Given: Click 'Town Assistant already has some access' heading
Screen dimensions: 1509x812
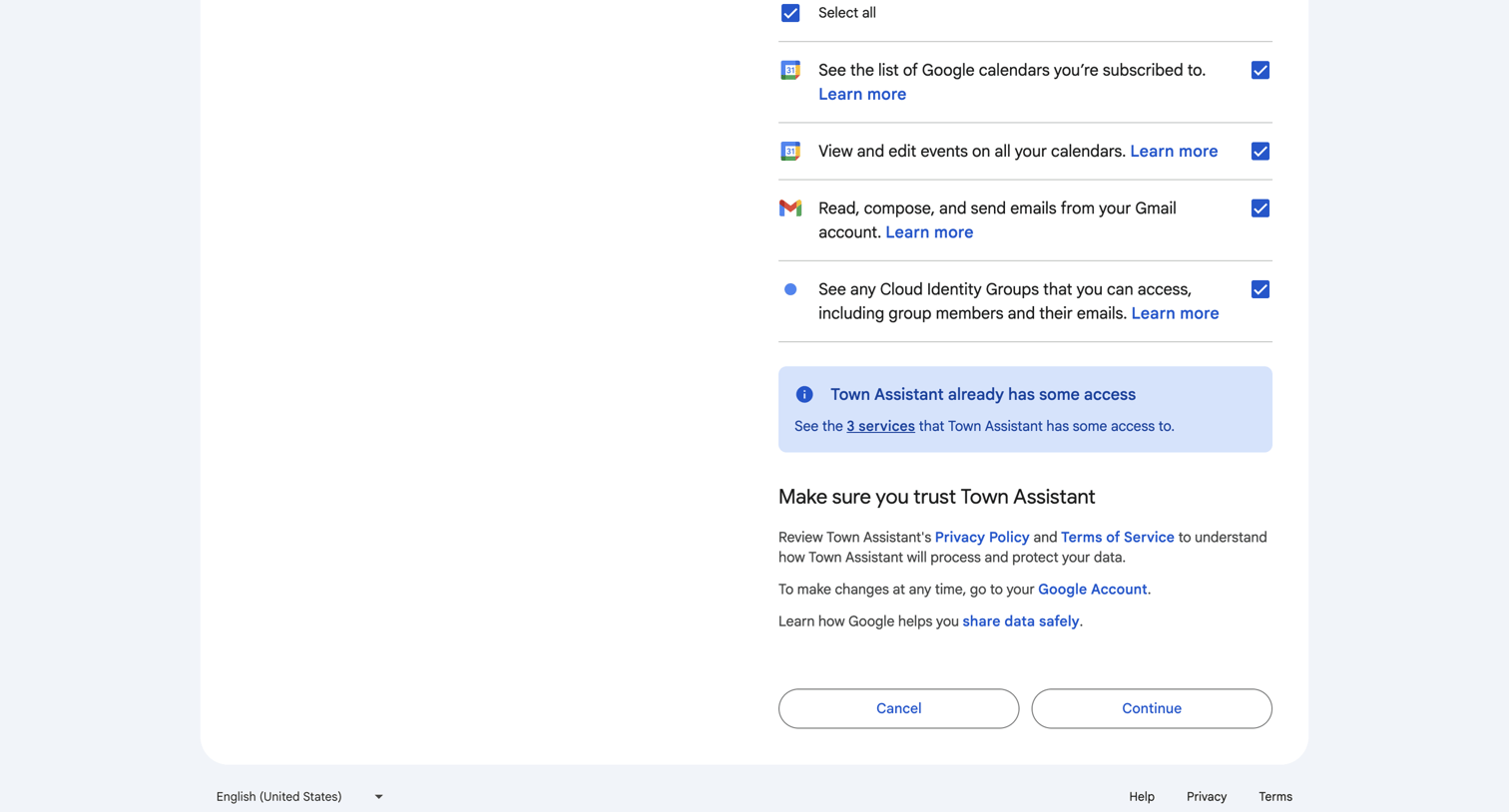Looking at the screenshot, I should click(x=983, y=395).
